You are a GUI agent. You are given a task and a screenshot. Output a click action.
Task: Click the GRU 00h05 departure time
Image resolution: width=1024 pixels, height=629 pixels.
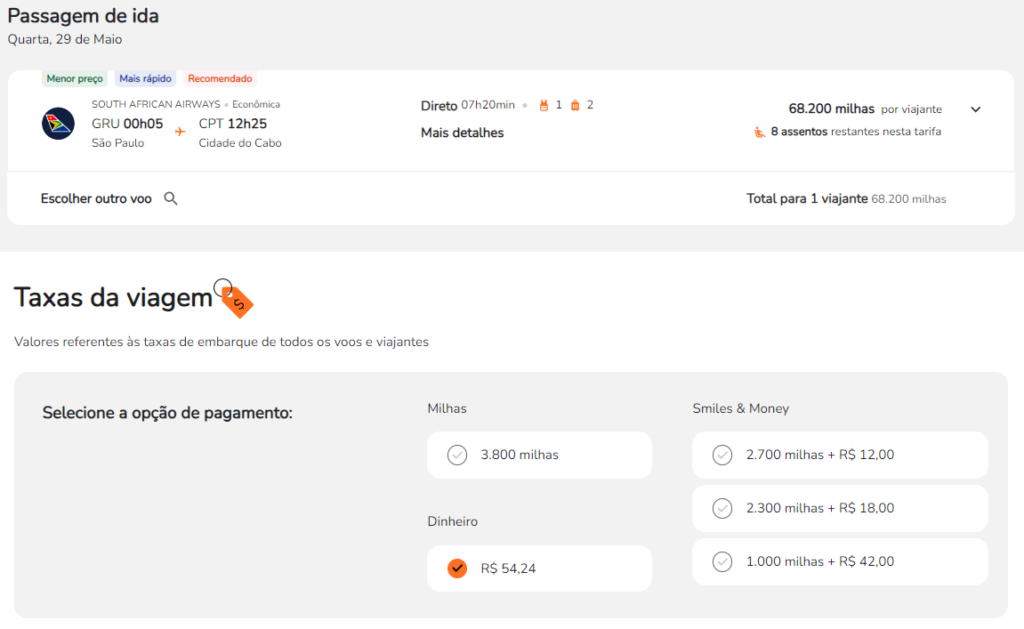127,124
